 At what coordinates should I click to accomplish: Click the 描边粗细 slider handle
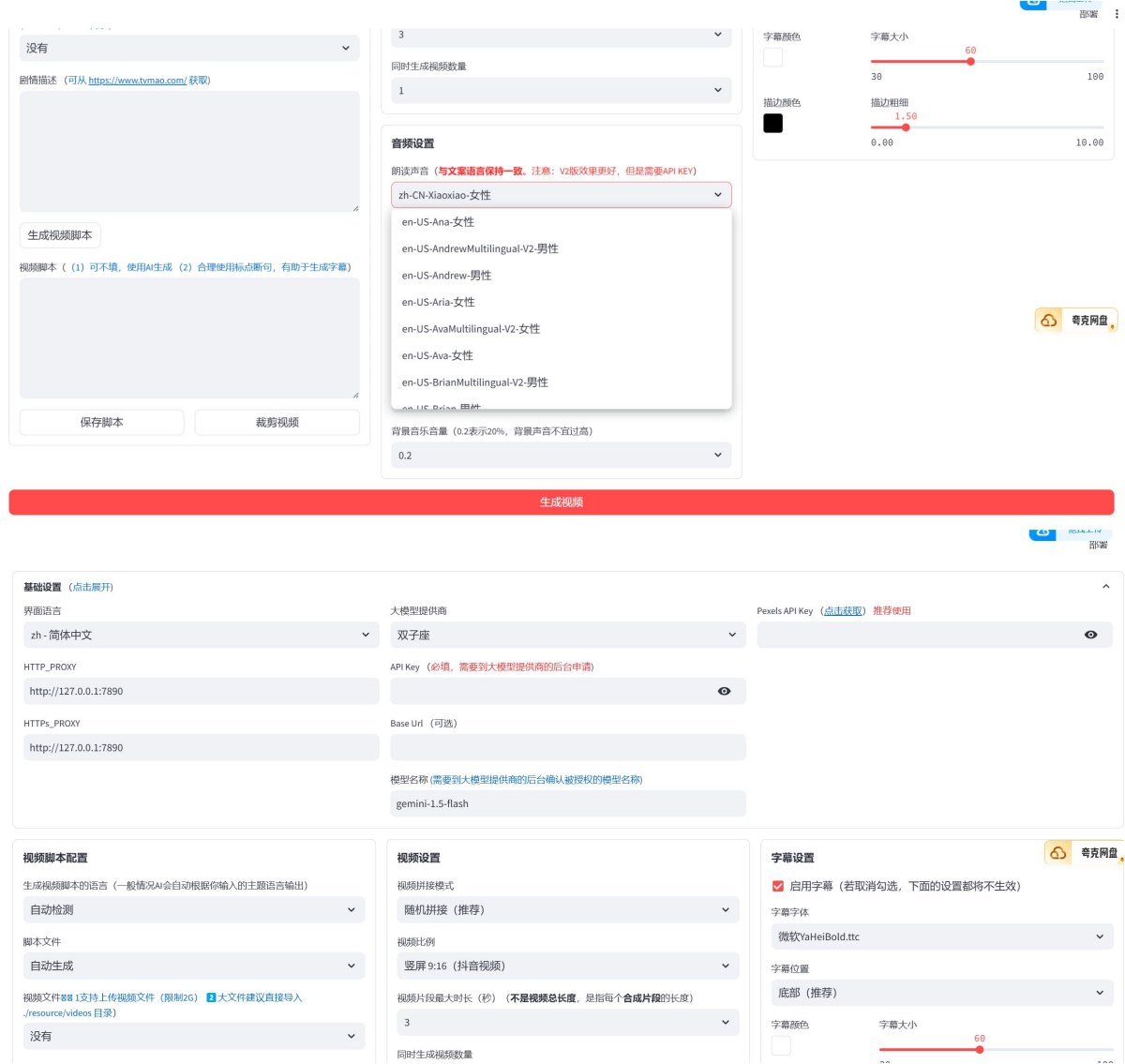tap(906, 127)
